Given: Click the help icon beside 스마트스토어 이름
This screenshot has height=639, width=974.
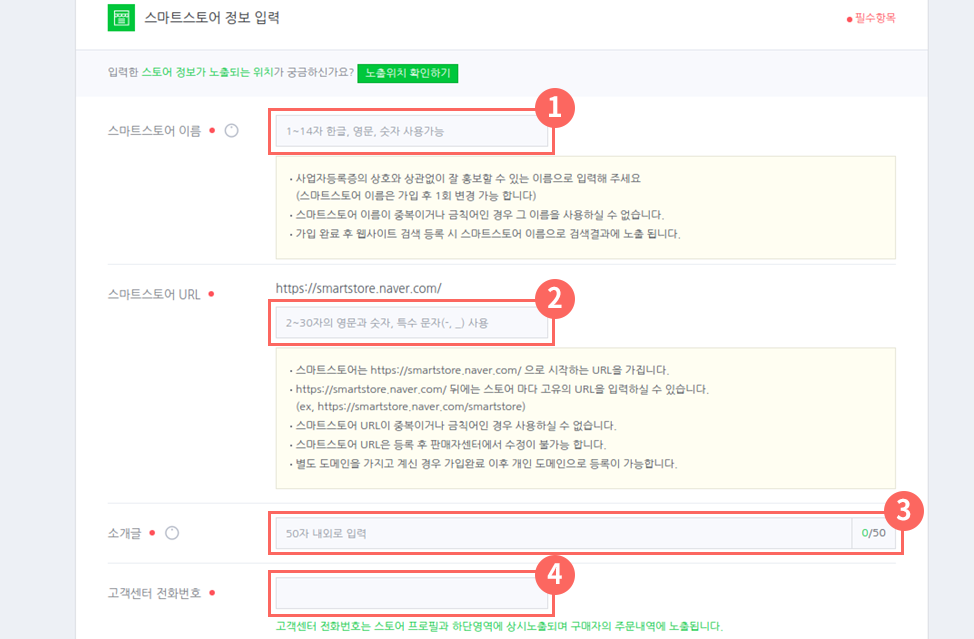Looking at the screenshot, I should (232, 130).
